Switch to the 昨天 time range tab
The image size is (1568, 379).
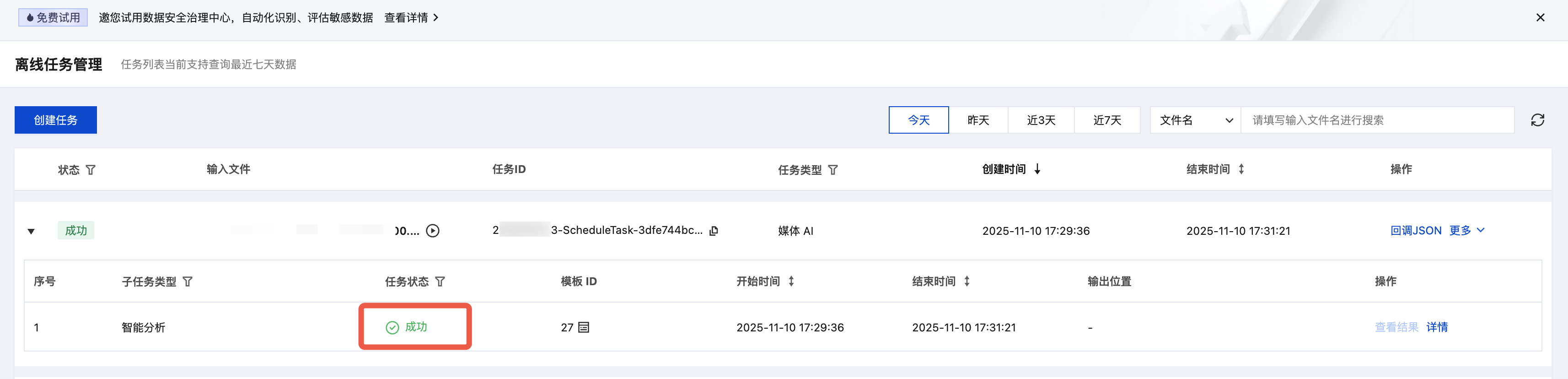coord(978,120)
